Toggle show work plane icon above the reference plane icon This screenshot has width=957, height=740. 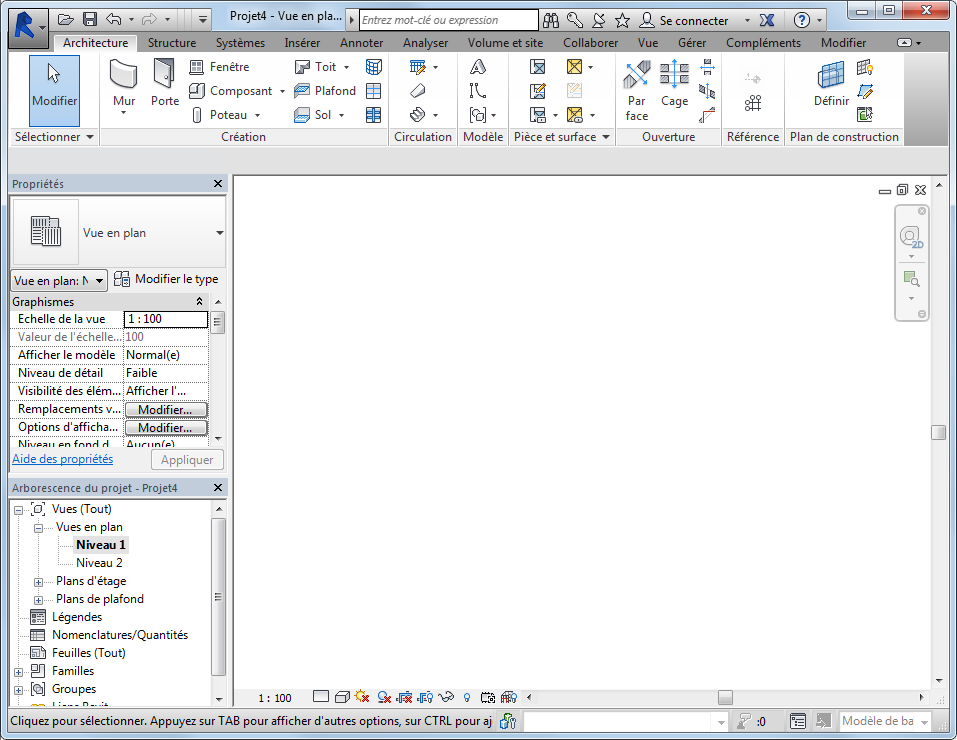point(865,67)
